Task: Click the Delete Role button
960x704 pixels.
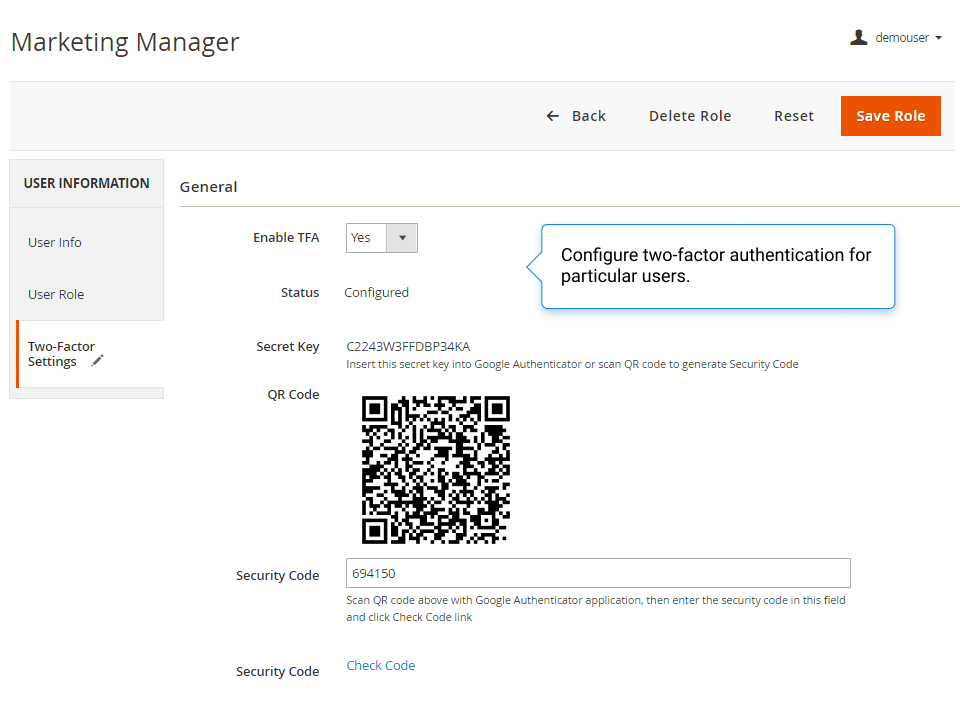Action: pyautogui.click(x=690, y=116)
